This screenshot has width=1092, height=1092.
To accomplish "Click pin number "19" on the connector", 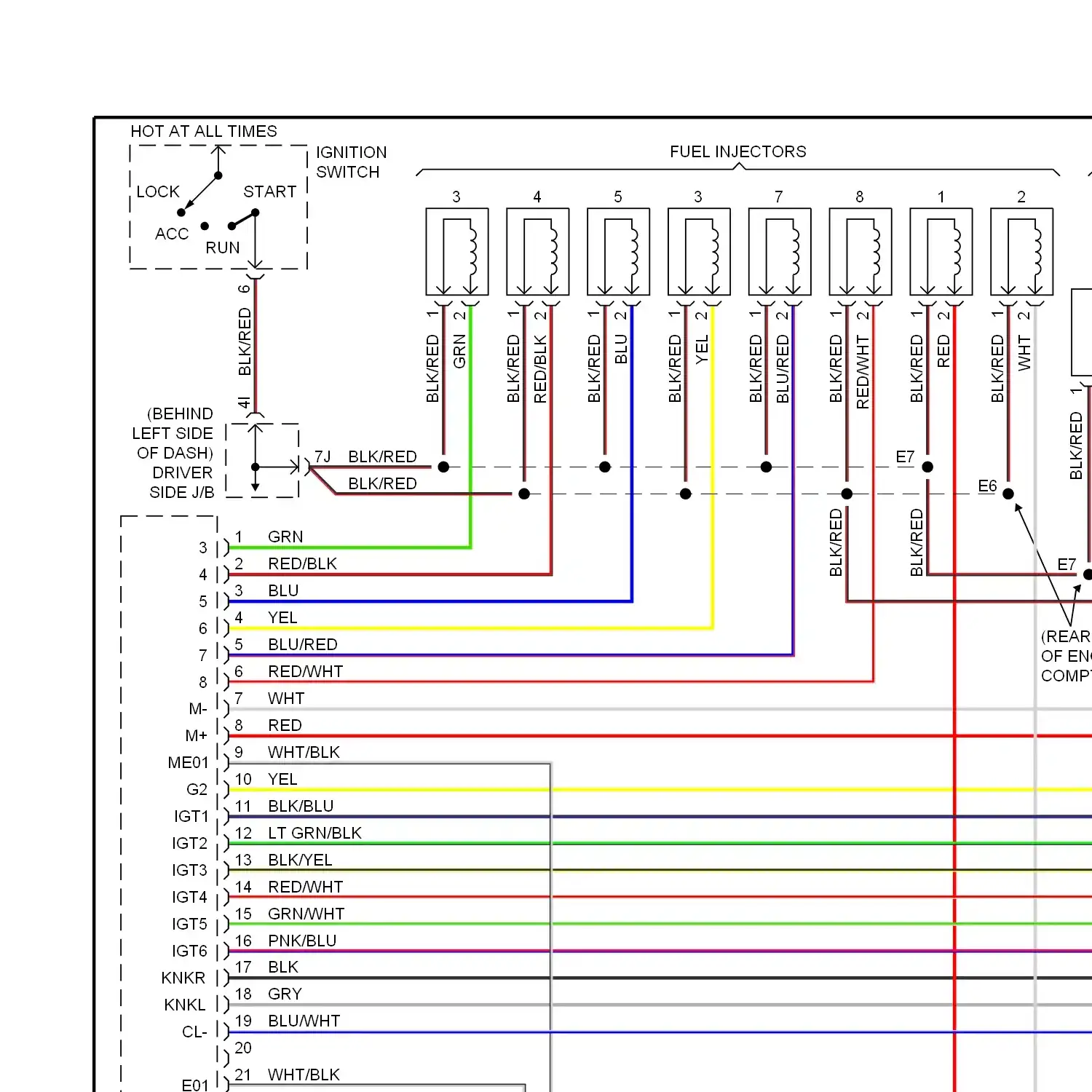I will (x=243, y=1021).
